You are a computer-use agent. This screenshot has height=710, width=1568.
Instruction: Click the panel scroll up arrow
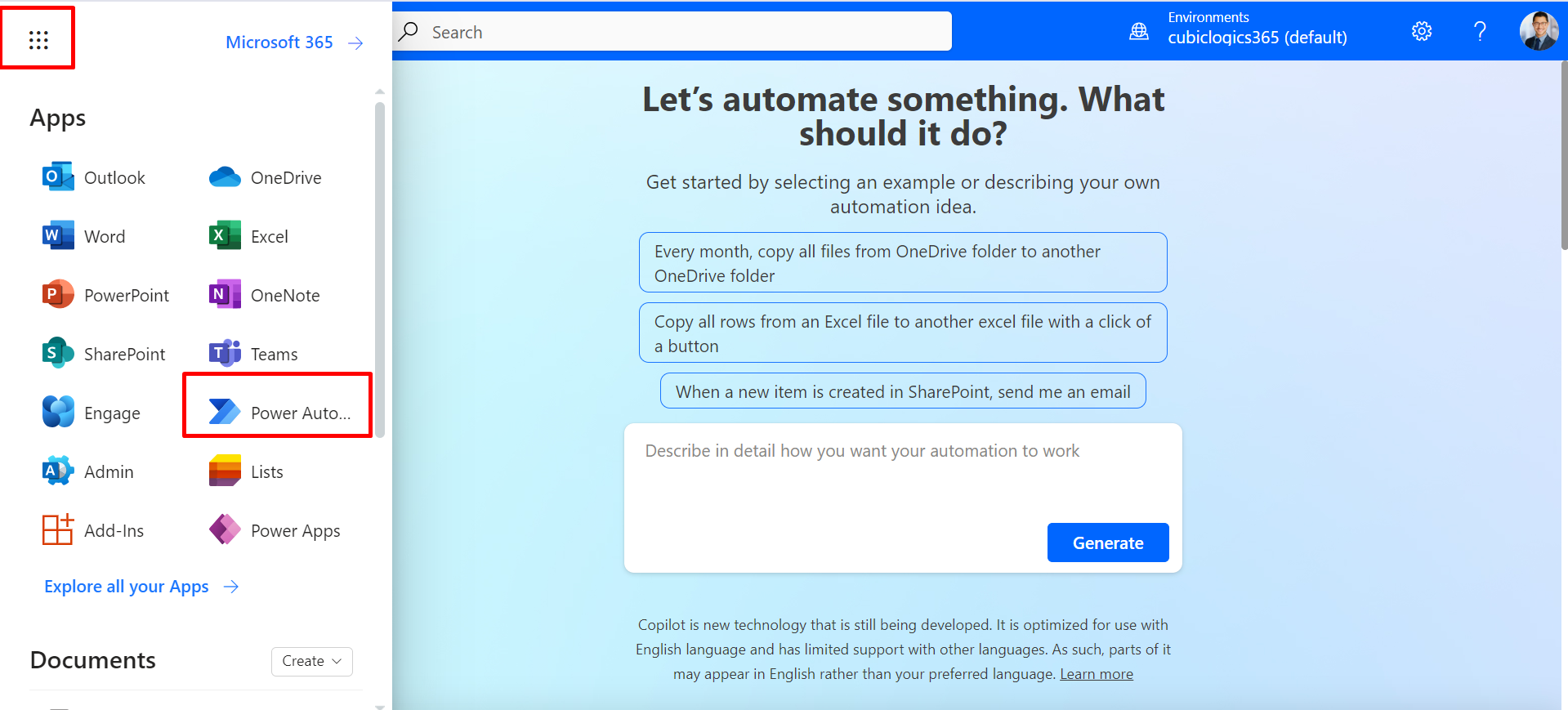379,92
